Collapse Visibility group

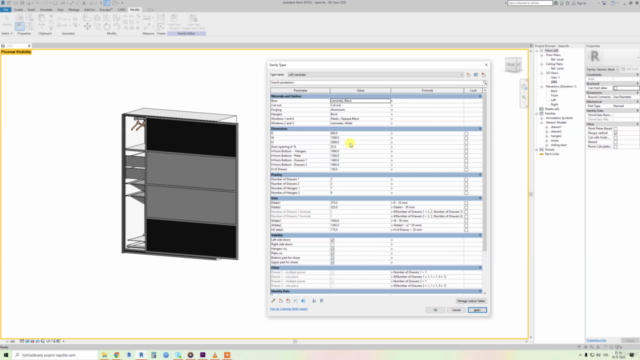480,236
